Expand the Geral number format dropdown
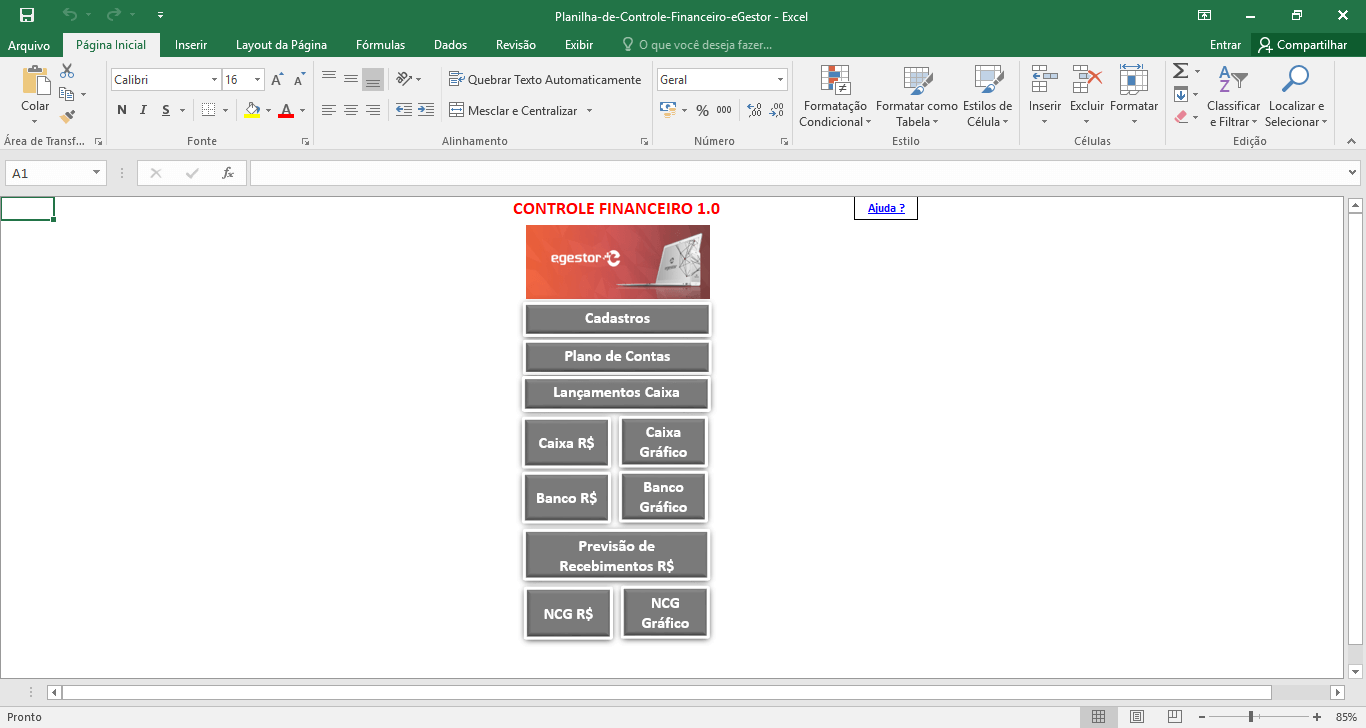Viewport: 1366px width, 728px height. [x=780, y=79]
